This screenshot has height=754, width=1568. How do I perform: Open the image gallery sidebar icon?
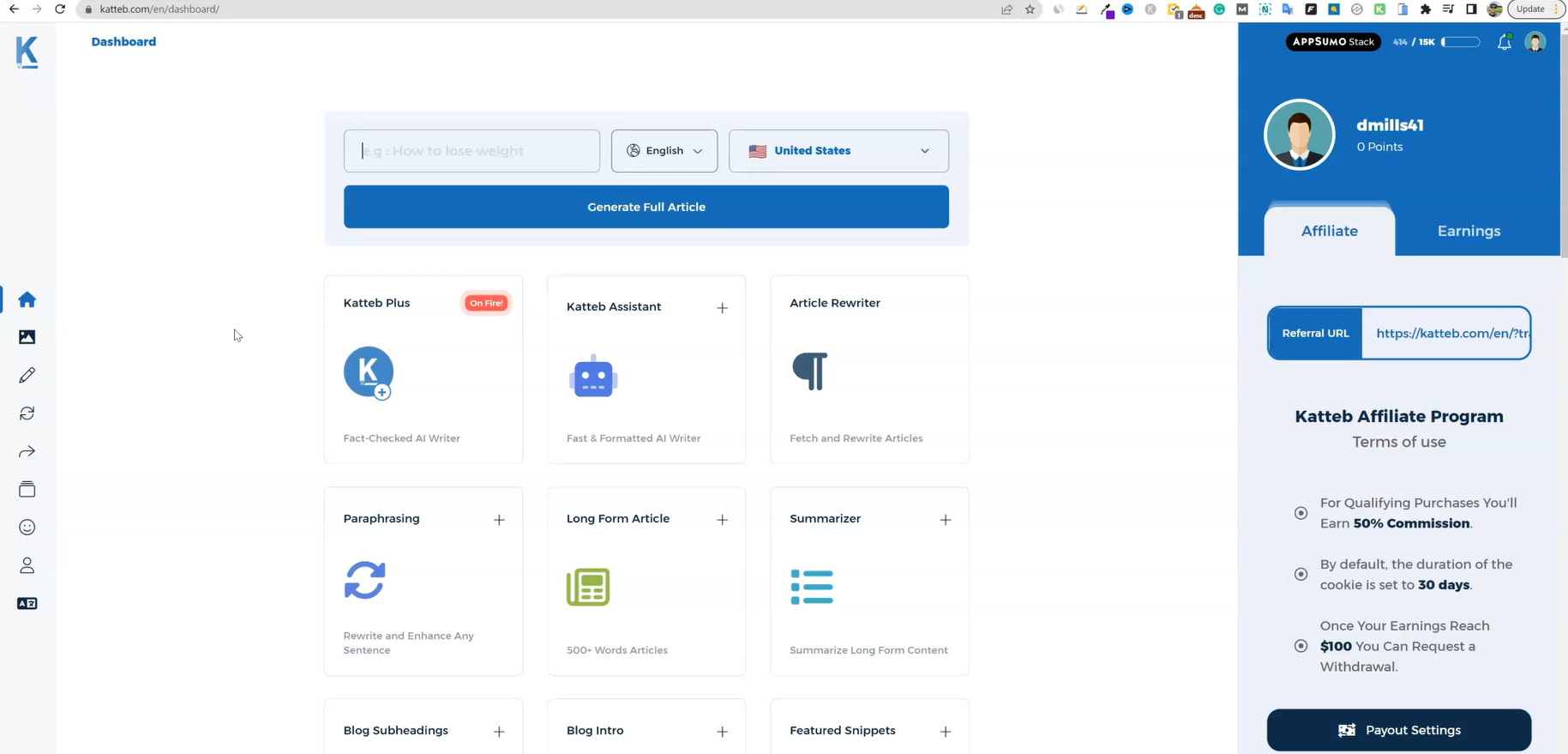pyautogui.click(x=27, y=337)
